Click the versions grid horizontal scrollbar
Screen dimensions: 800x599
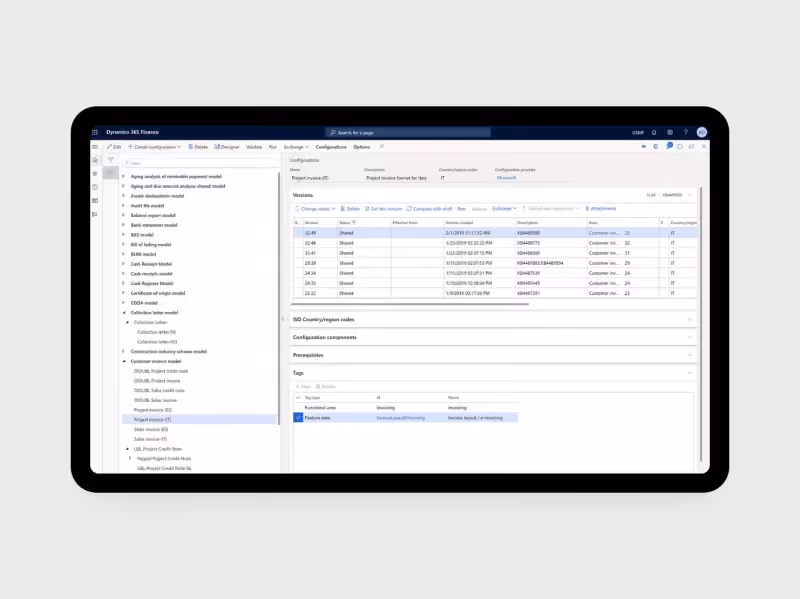point(411,304)
